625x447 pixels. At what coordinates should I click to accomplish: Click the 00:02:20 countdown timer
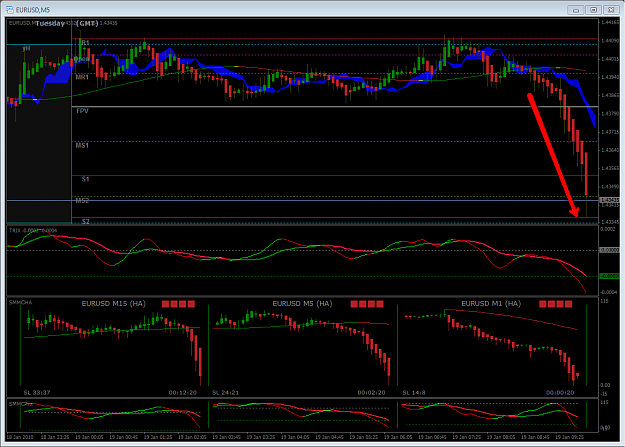pyautogui.click(x=371, y=392)
